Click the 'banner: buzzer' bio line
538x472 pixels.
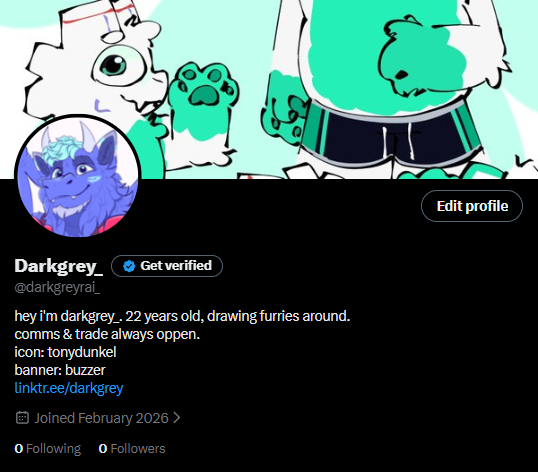point(60,370)
